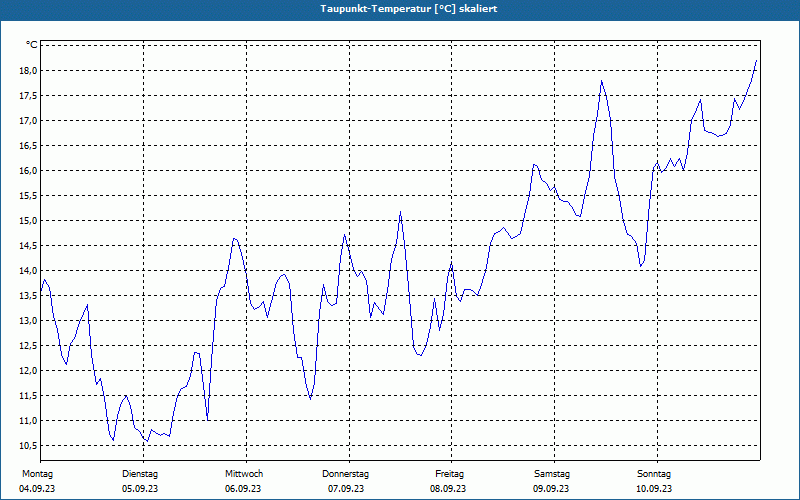This screenshot has height=500, width=800.
Task: Click the 15,0 y-axis value
Action: 28,220
